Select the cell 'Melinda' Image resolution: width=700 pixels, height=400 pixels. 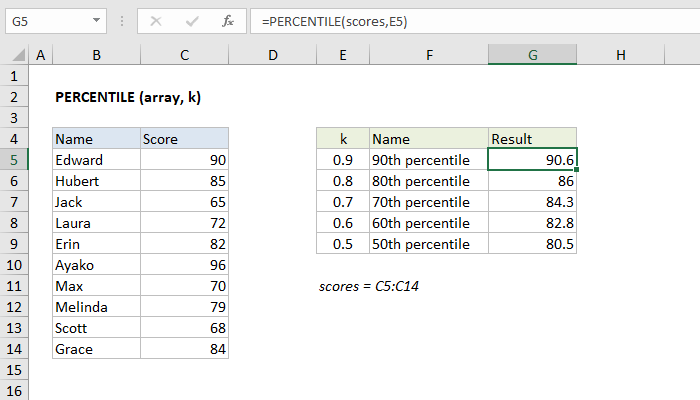click(96, 307)
